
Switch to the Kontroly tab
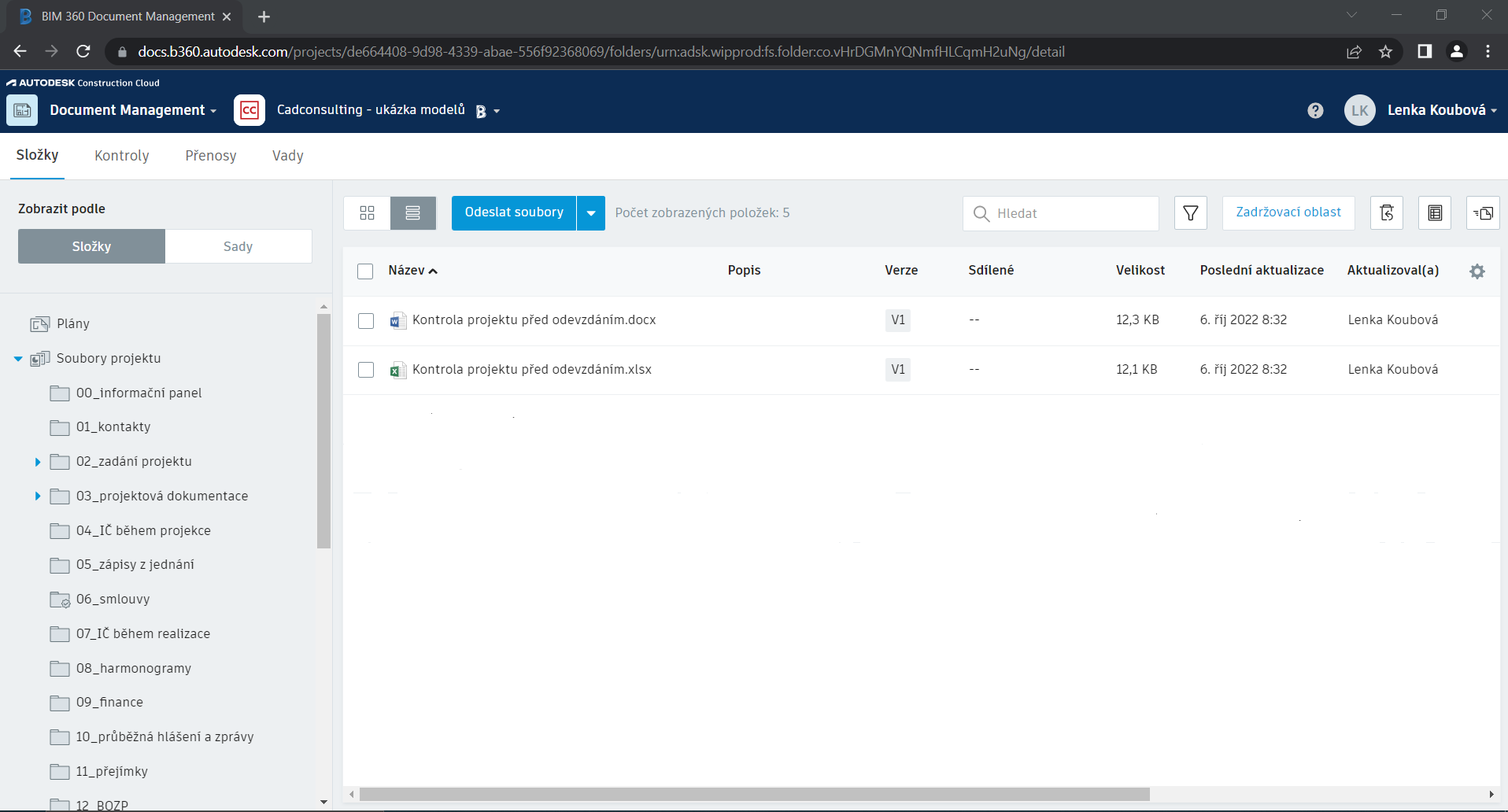121,156
